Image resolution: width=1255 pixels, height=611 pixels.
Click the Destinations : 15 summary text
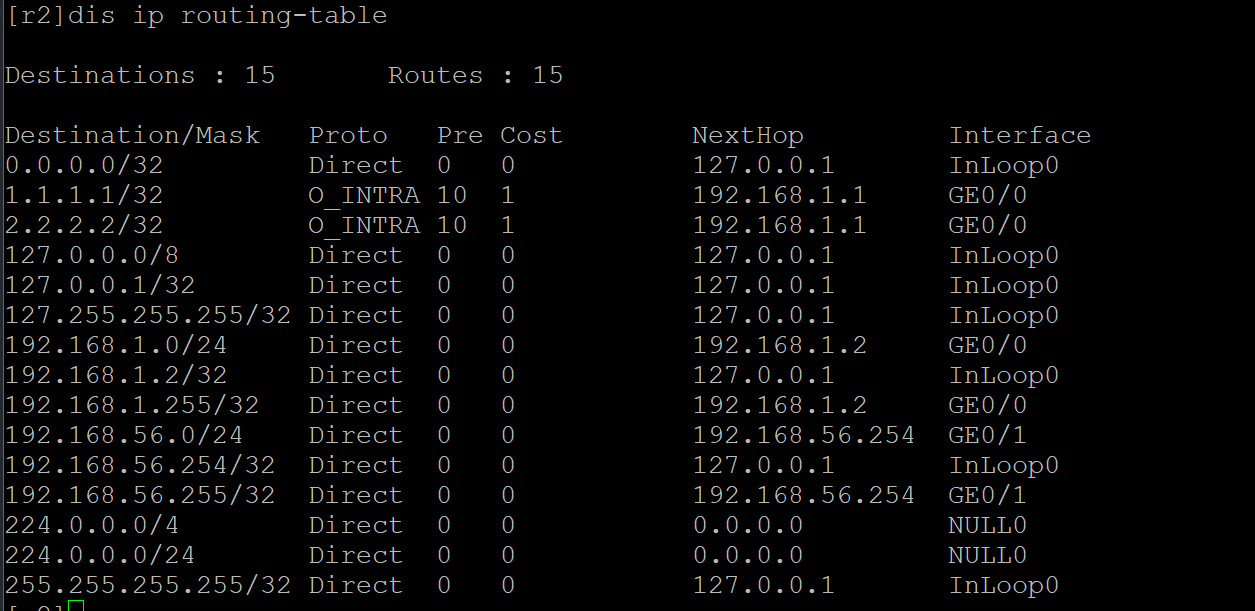pos(140,76)
